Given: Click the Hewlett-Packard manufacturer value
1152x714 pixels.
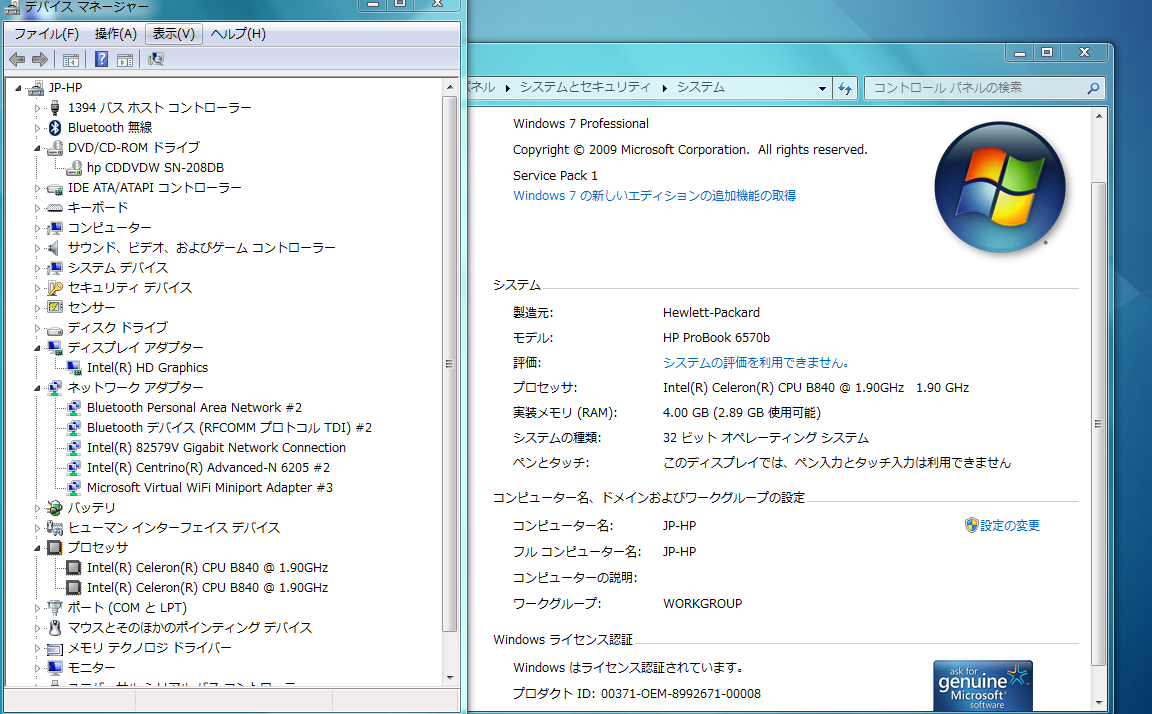Looking at the screenshot, I should click(x=711, y=313).
